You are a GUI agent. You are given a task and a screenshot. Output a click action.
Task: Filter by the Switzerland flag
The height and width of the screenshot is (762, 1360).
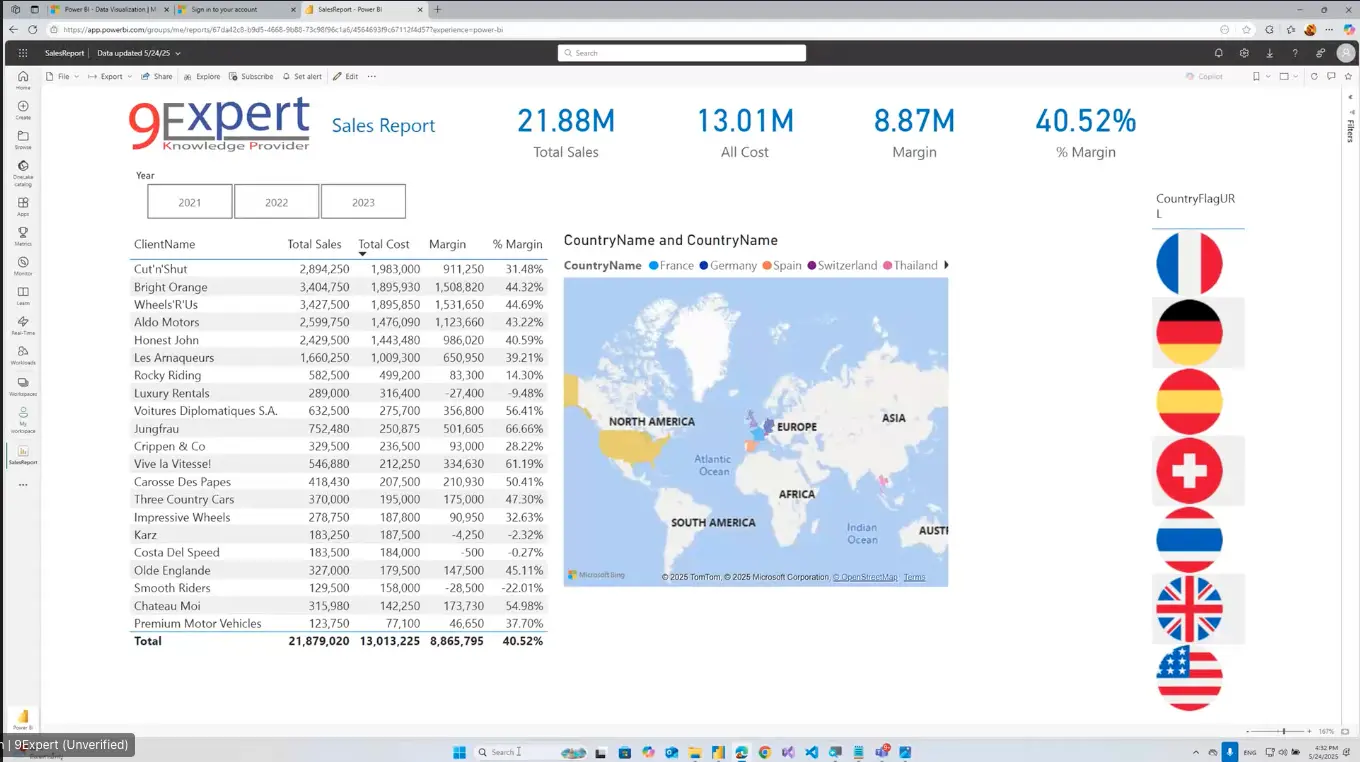(1189, 470)
